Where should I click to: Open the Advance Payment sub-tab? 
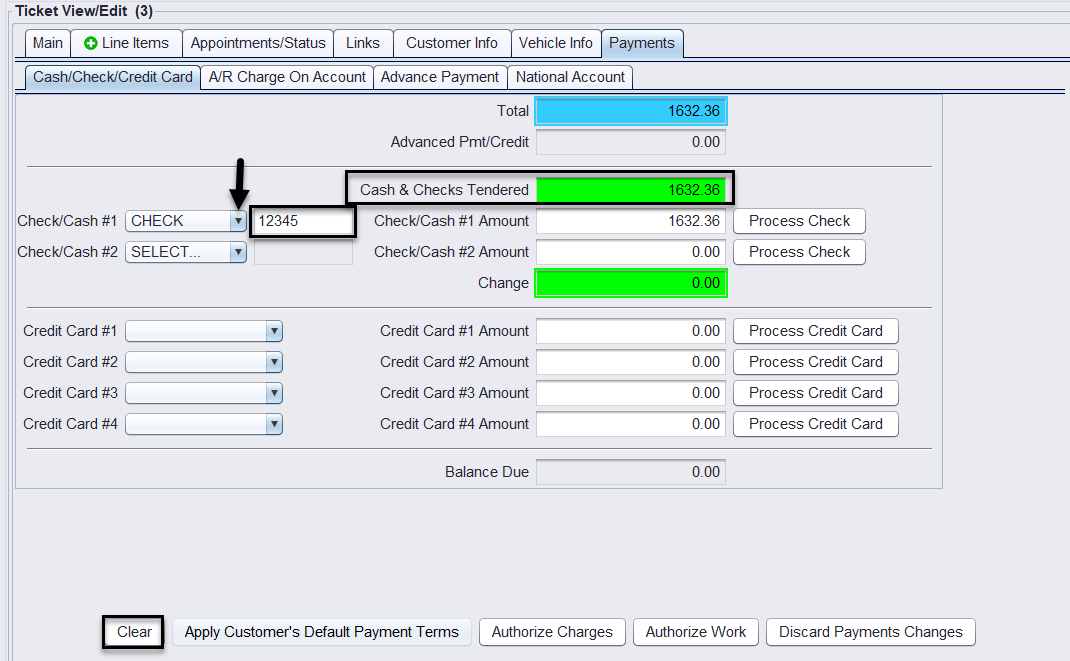tap(439, 77)
